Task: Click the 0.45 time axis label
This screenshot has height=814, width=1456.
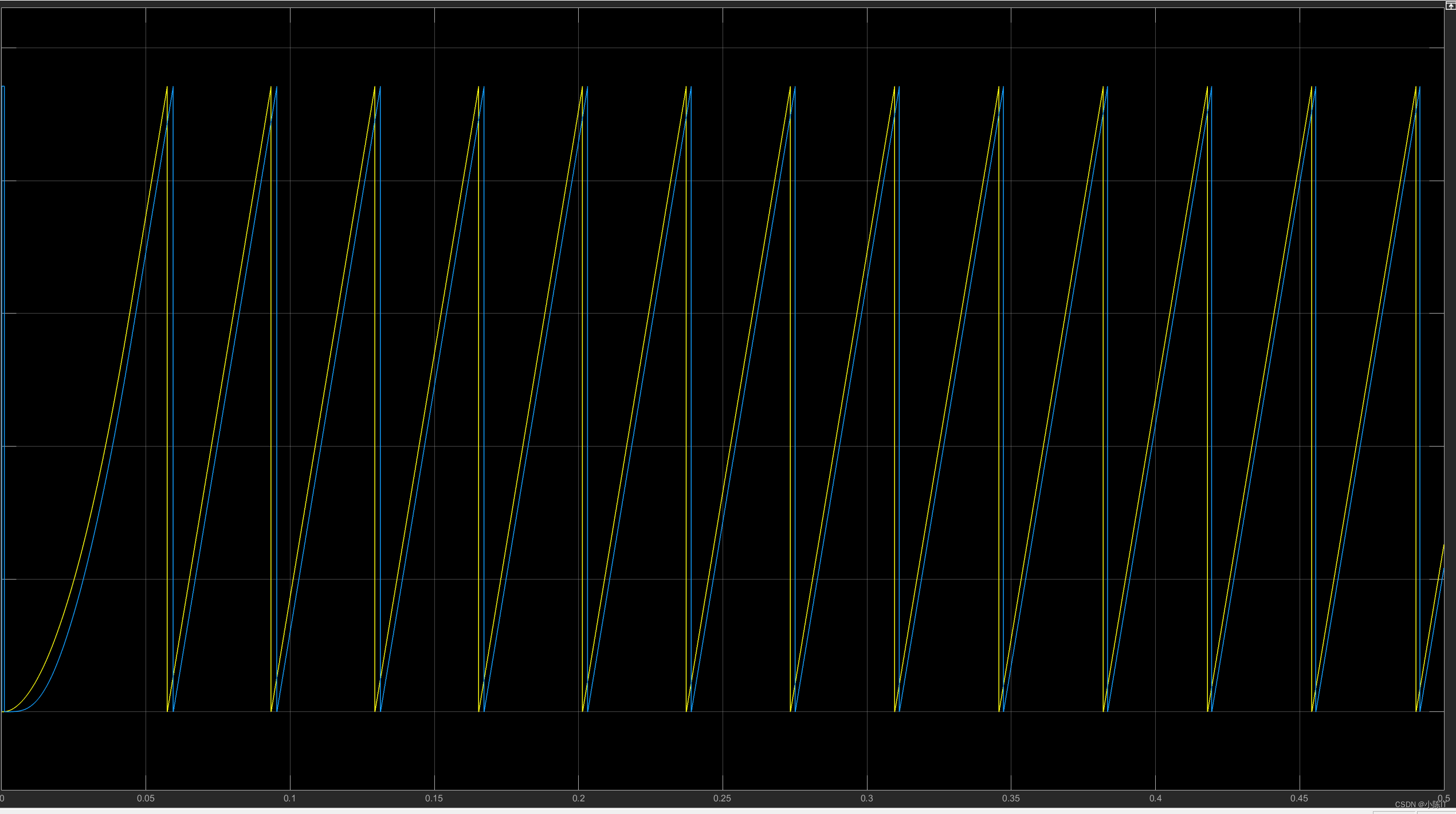Action: click(1299, 798)
